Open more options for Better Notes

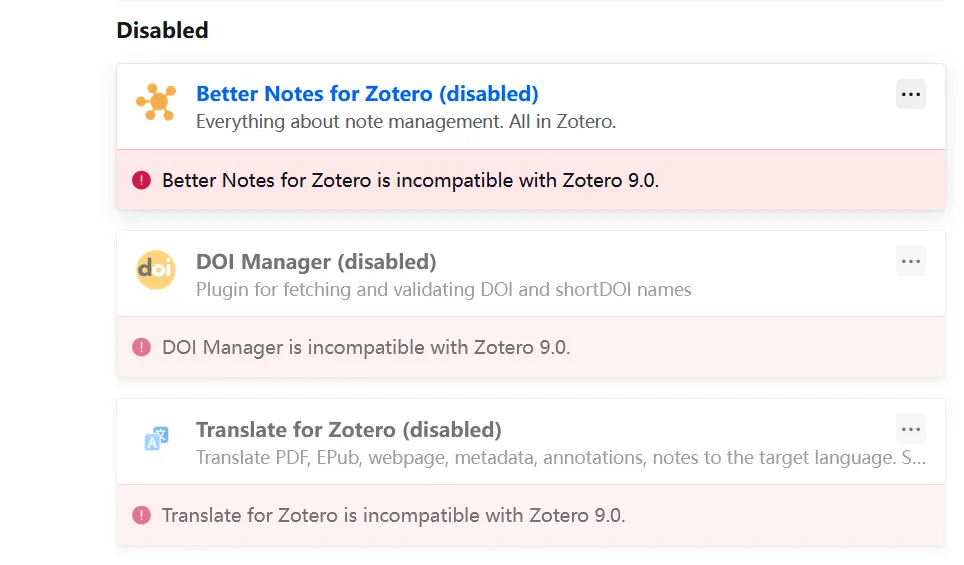pyautogui.click(x=910, y=94)
